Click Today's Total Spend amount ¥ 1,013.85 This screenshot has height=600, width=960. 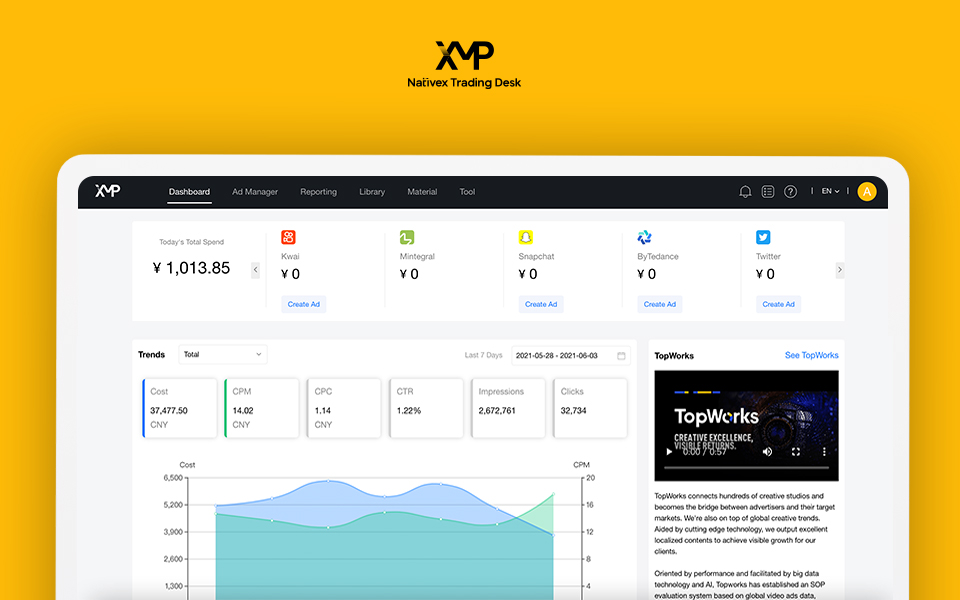[x=192, y=268]
